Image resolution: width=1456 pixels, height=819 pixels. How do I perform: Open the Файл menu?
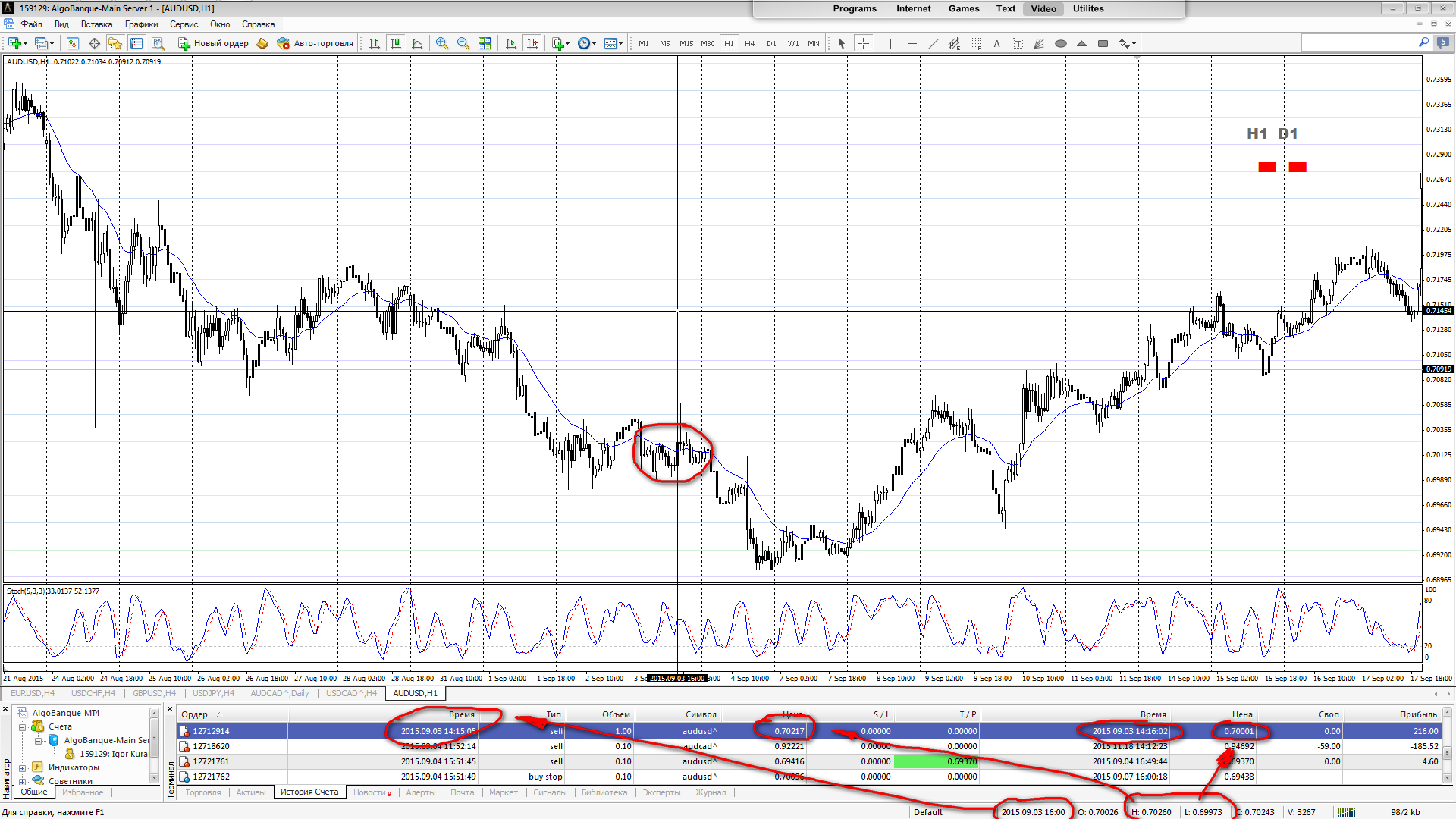[32, 24]
